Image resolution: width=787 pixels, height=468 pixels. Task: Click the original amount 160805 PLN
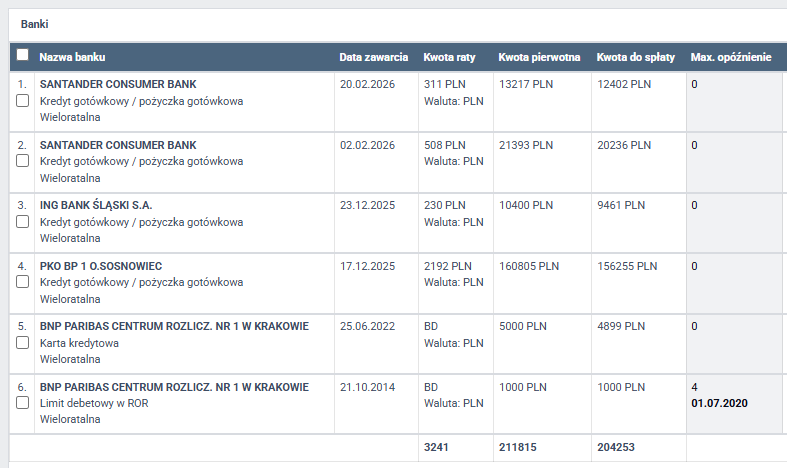[x=529, y=266]
